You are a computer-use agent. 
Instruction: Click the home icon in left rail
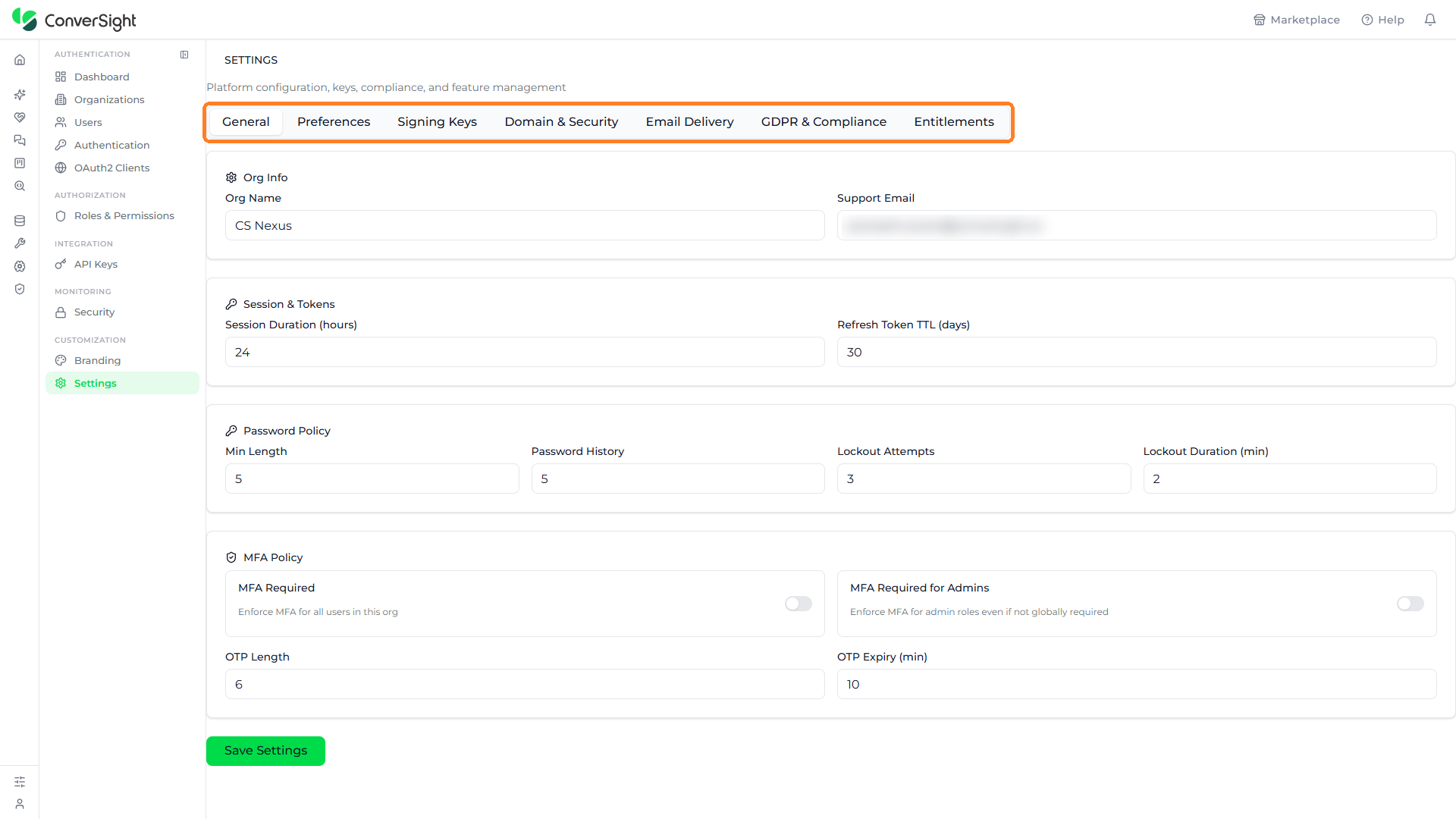(x=20, y=60)
